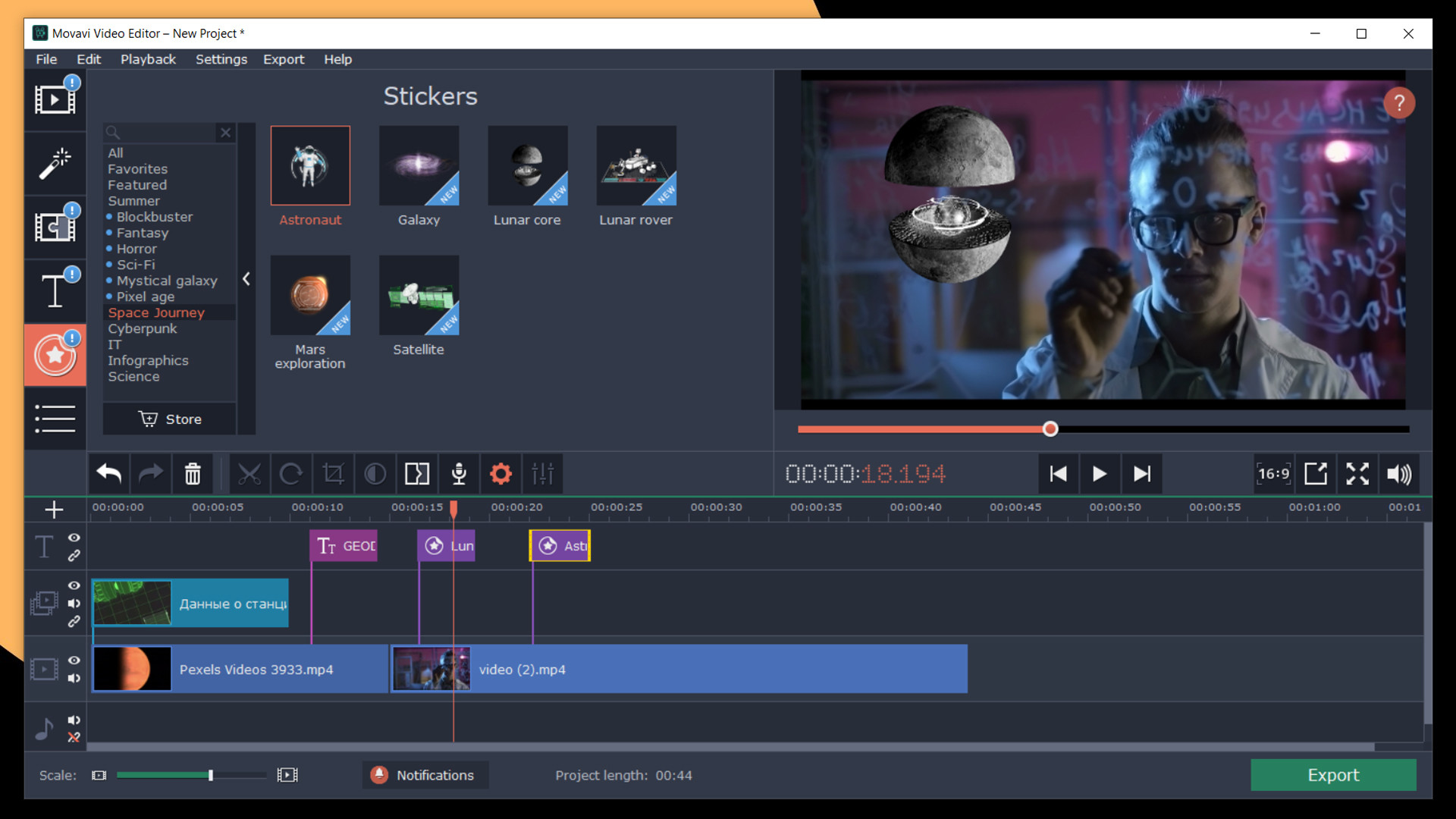1456x819 pixels.
Task: Select the Astronaut sticker thumbnail
Action: (310, 165)
